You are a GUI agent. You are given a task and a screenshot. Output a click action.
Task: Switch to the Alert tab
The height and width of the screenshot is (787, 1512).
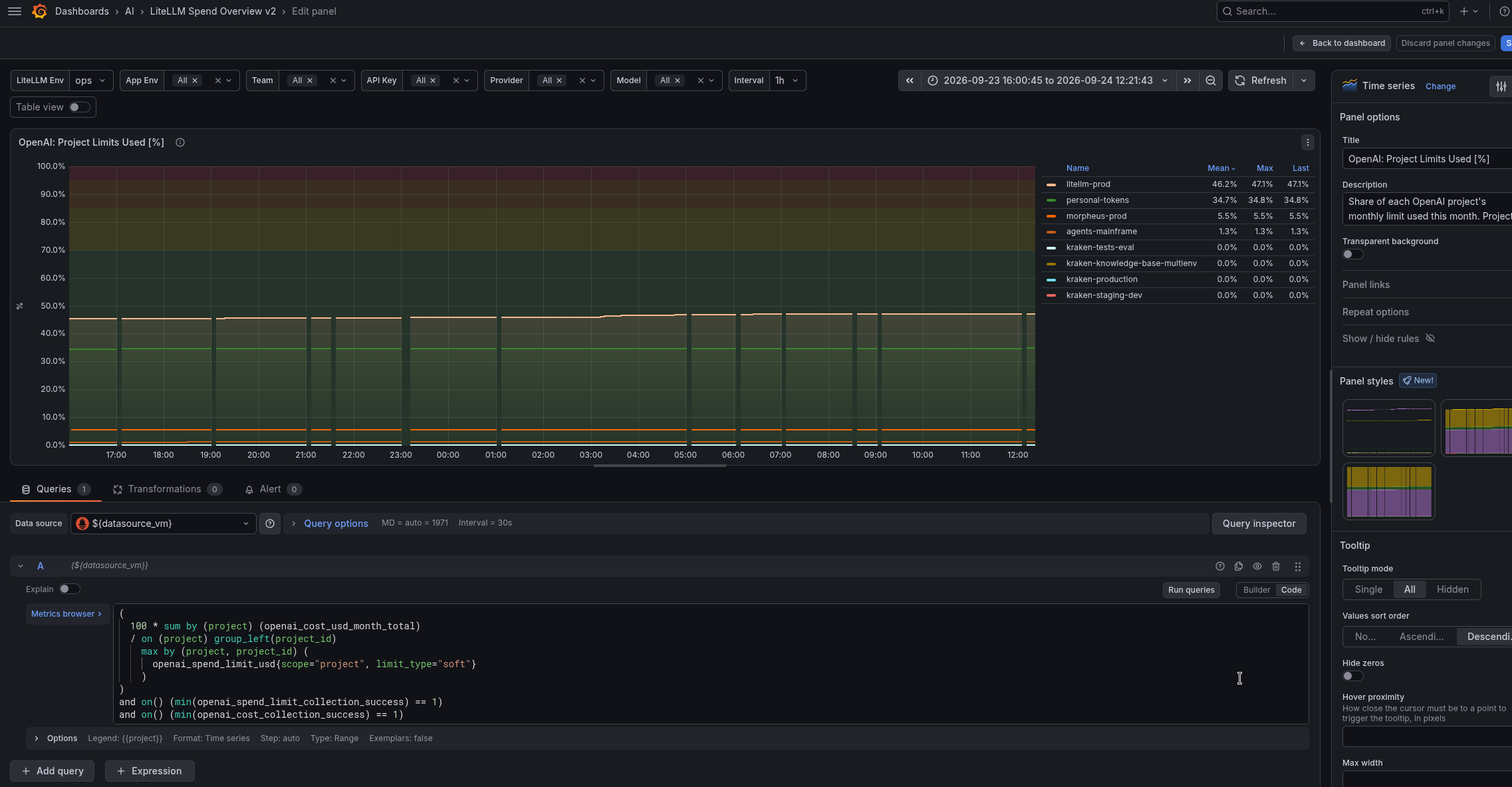click(x=273, y=490)
